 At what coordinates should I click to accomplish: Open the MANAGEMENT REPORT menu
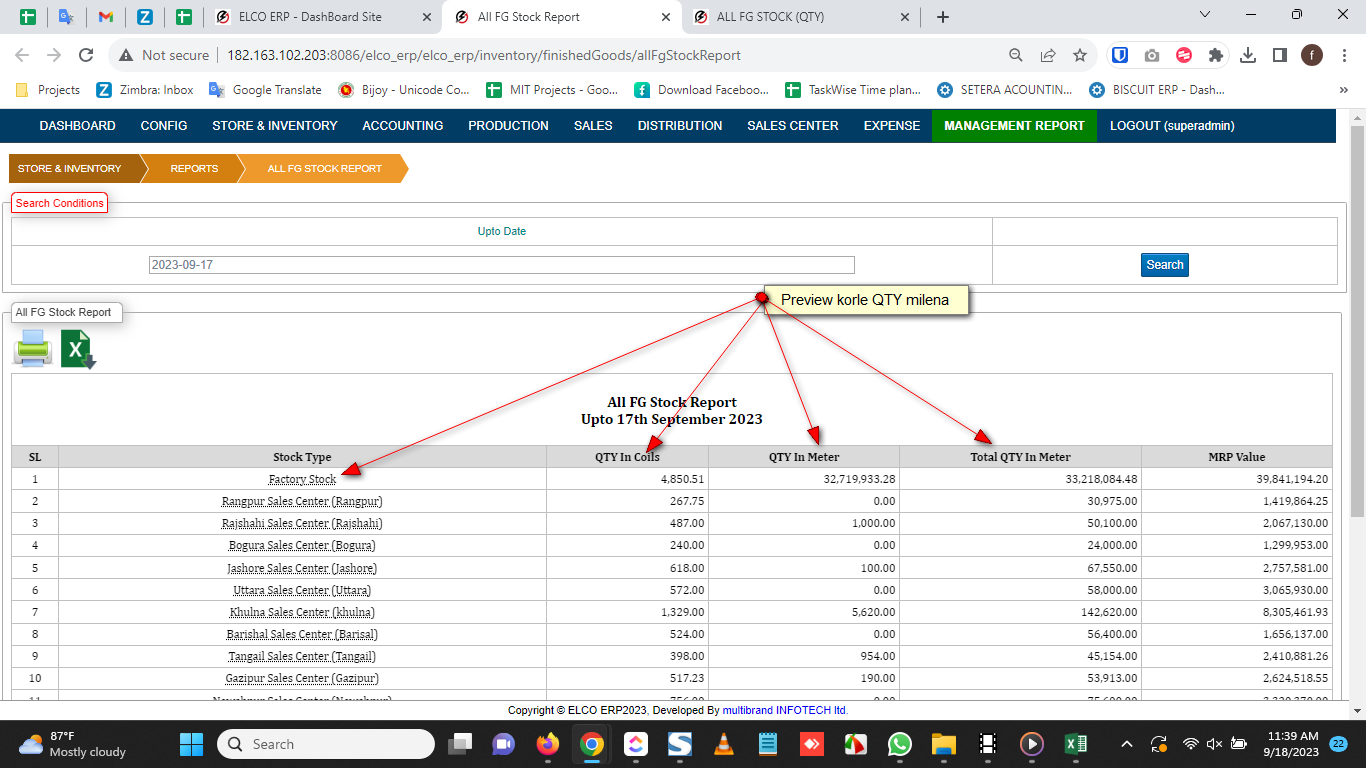(1014, 126)
